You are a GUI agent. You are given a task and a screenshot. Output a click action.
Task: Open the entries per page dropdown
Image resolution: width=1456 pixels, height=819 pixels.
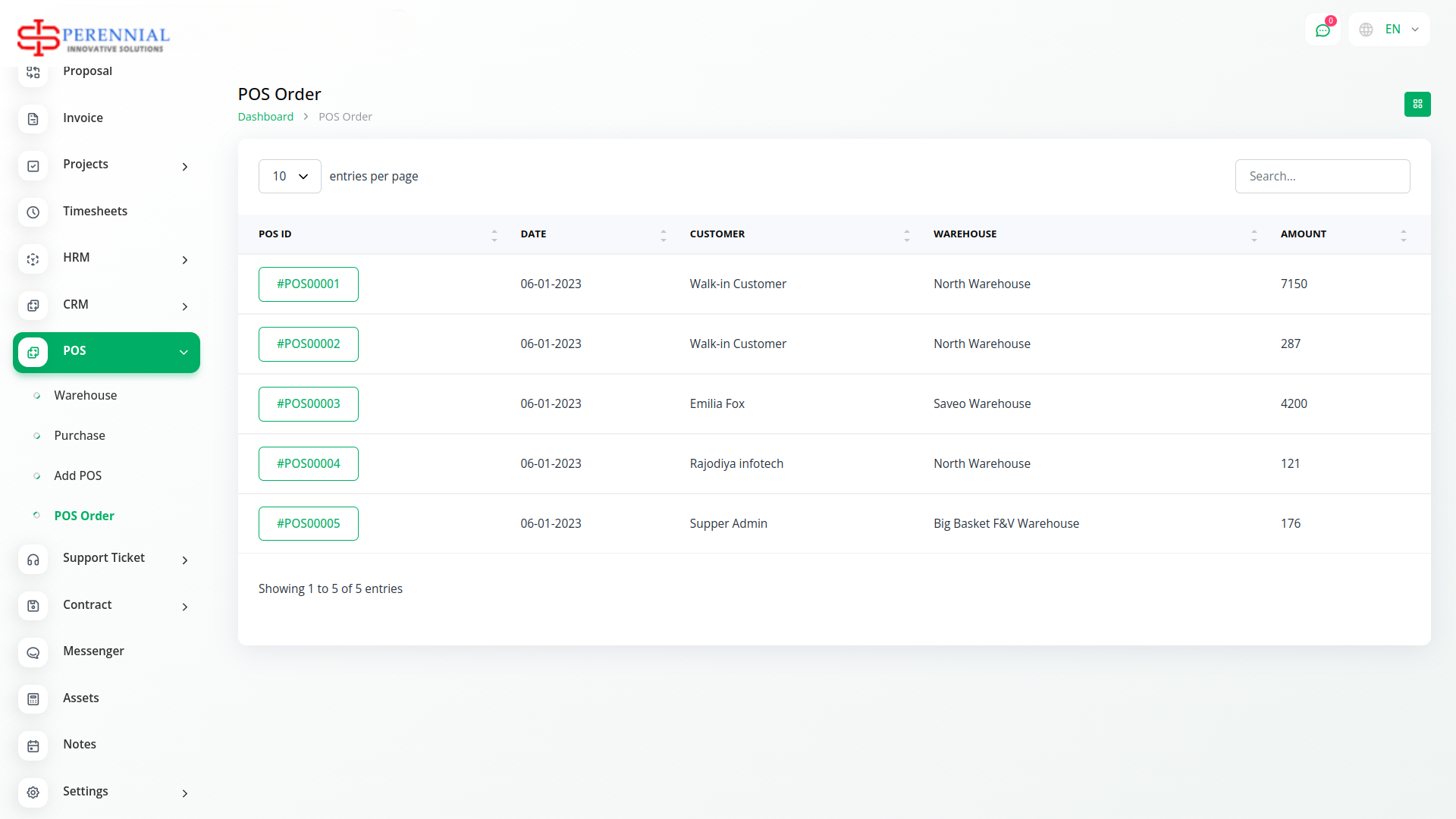290,176
